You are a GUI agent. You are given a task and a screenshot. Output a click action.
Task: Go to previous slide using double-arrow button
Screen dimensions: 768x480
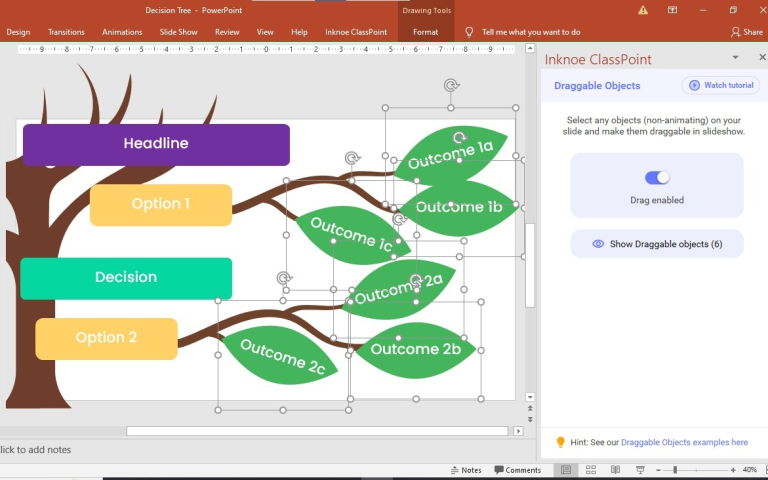(530, 410)
